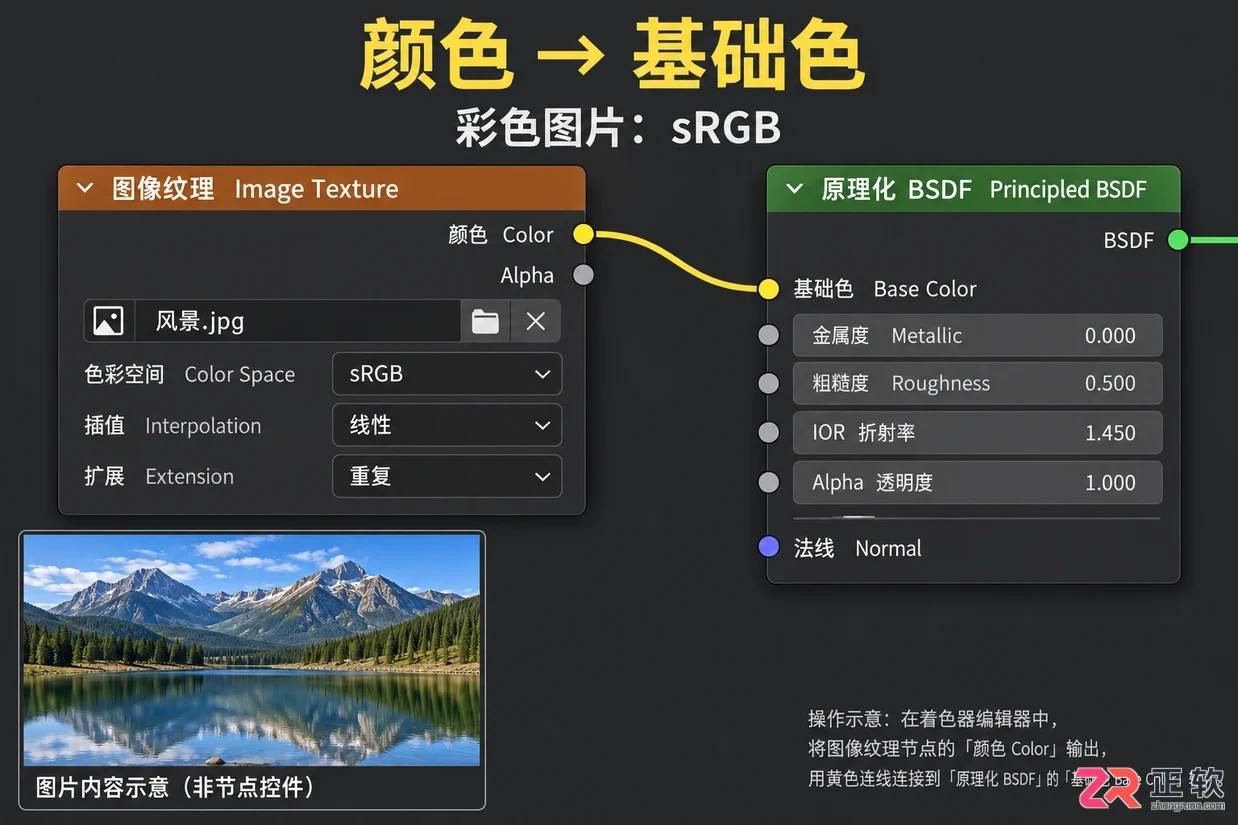
Task: Click the 色彩空间 Color Space label
Action: pyautogui.click(x=190, y=374)
